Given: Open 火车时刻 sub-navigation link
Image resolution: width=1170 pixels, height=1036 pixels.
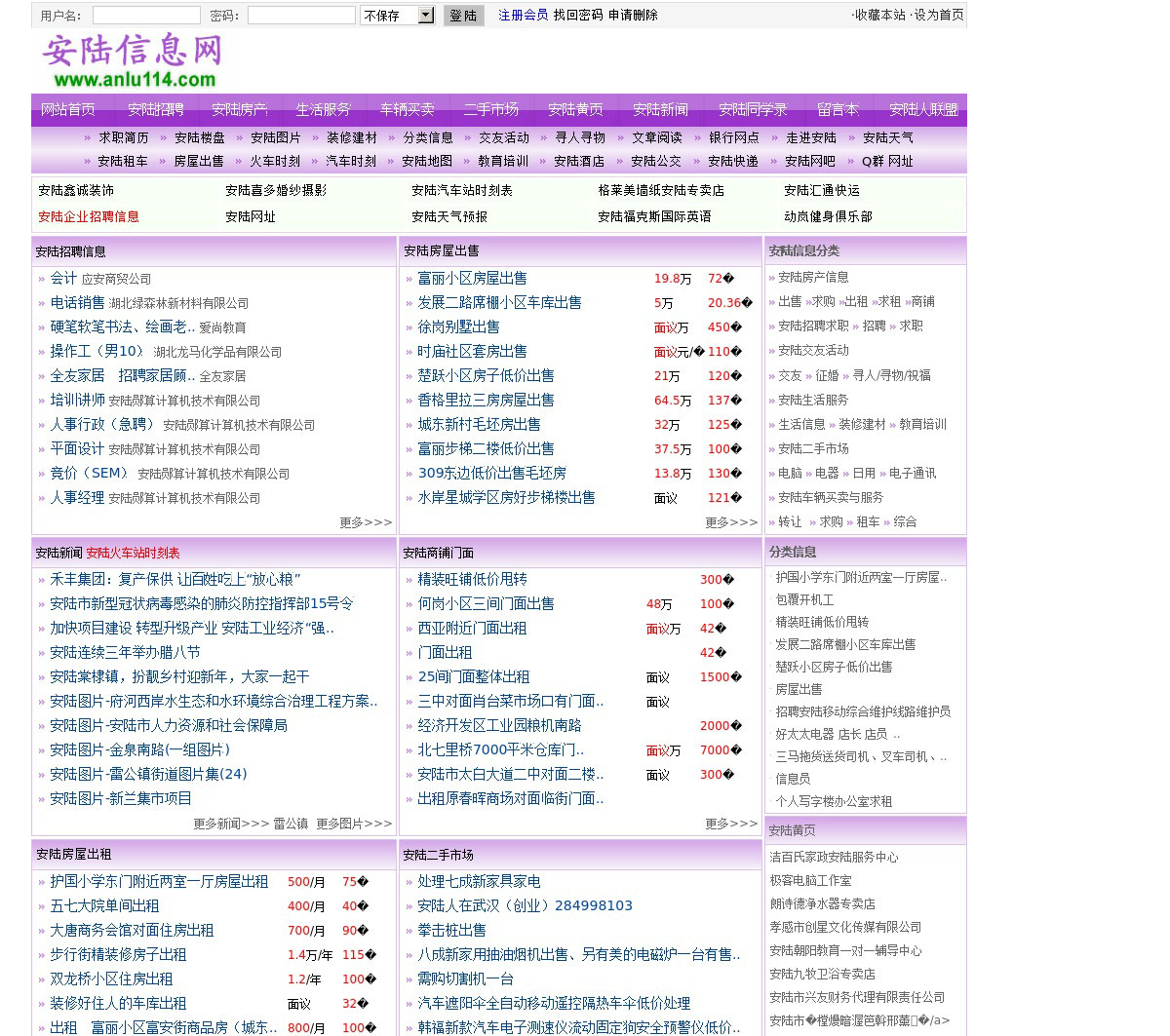Looking at the screenshot, I should 275,162.
